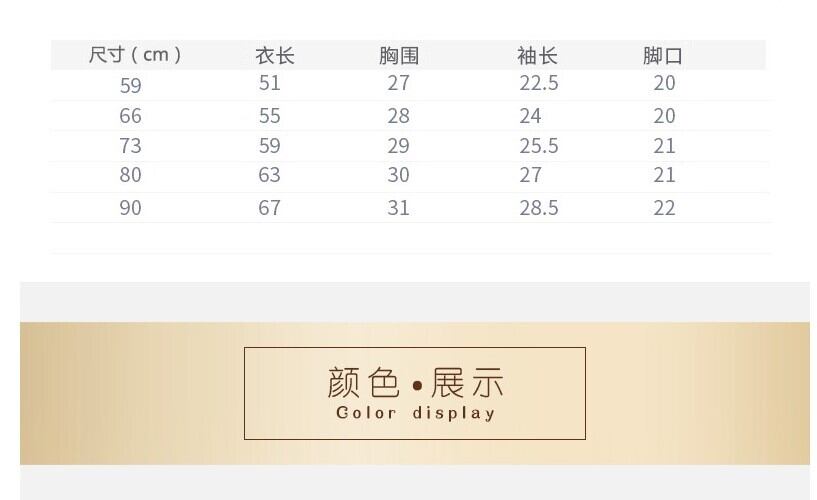Click size 80 in the size column
The width and height of the screenshot is (817, 500).
click(x=131, y=175)
